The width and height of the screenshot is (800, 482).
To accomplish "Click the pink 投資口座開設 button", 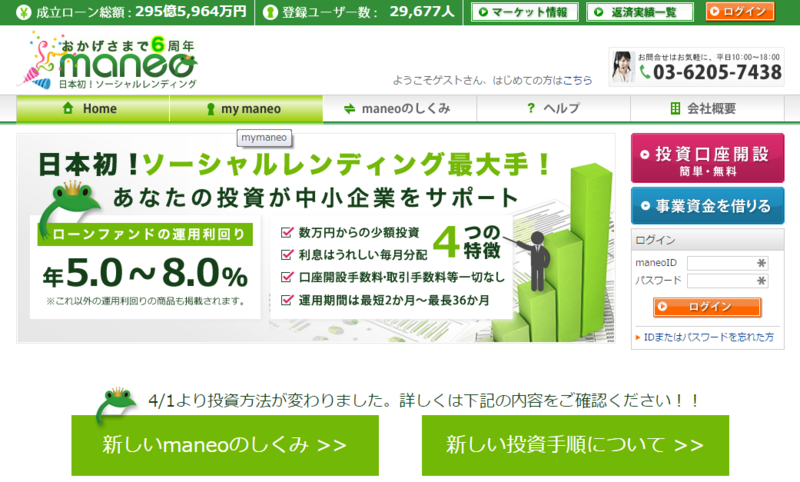I will pyautogui.click(x=707, y=158).
